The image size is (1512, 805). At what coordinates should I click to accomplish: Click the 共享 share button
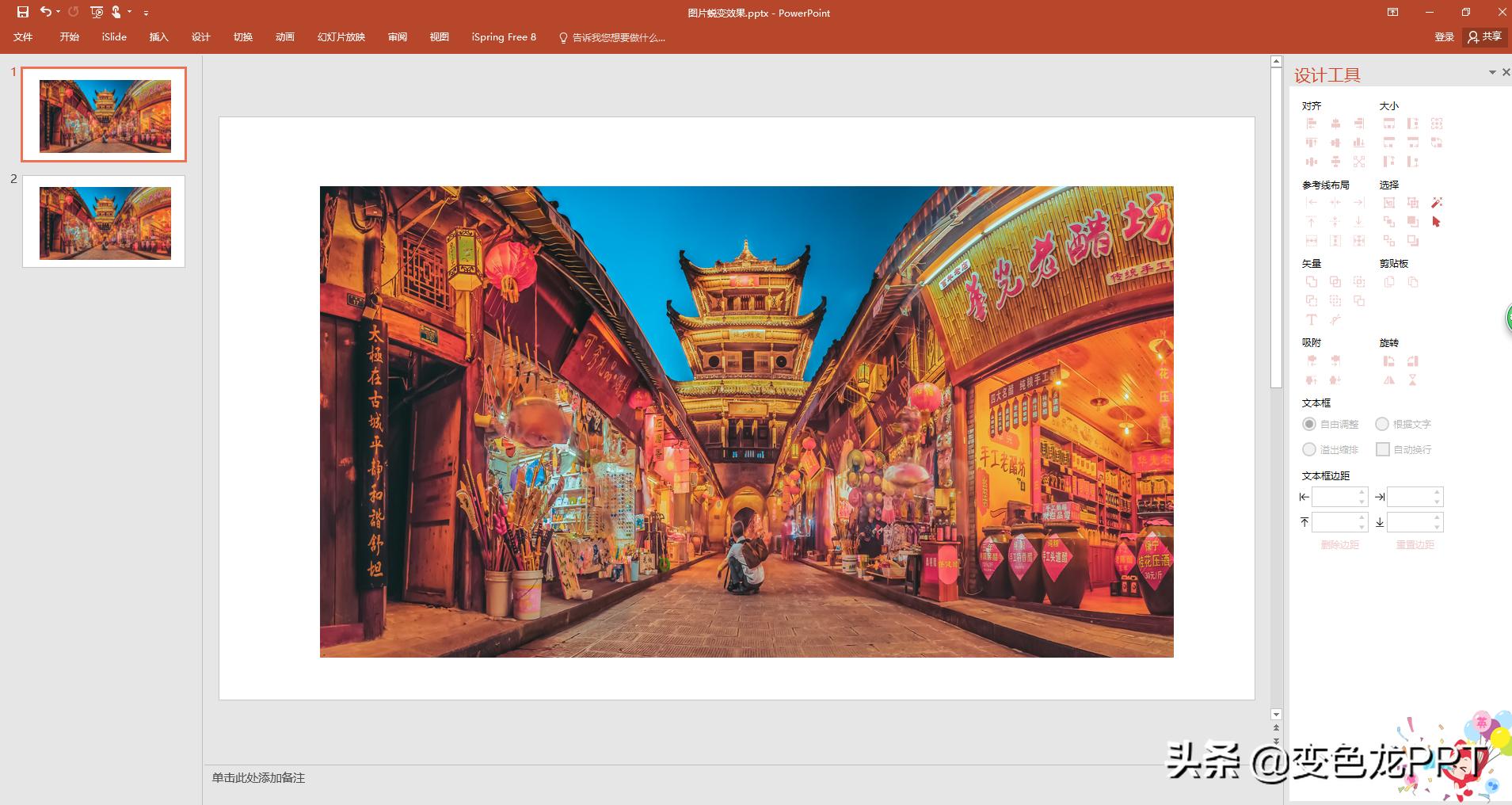[1485, 36]
